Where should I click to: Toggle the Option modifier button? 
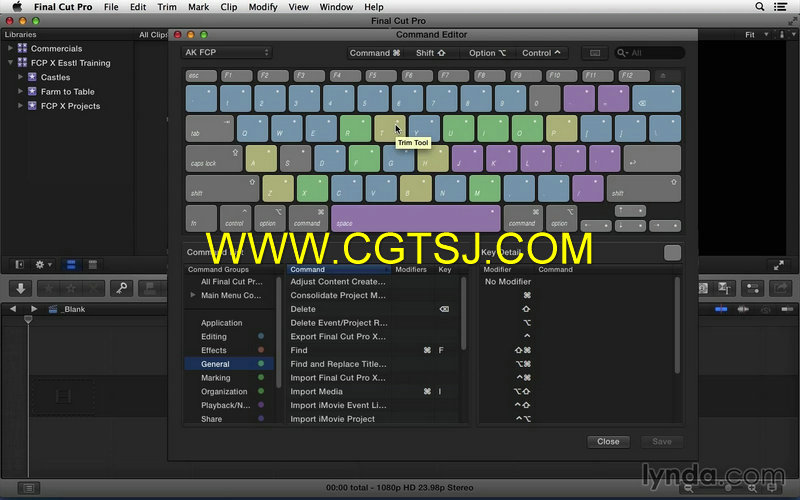click(487, 53)
